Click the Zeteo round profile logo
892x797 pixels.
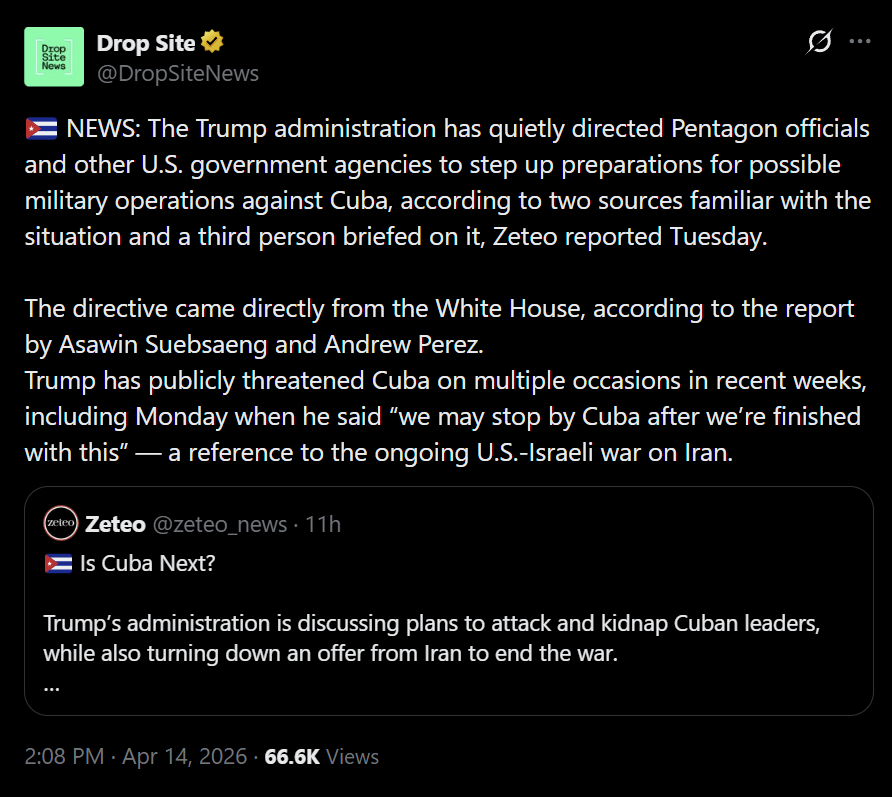pyautogui.click(x=61, y=524)
